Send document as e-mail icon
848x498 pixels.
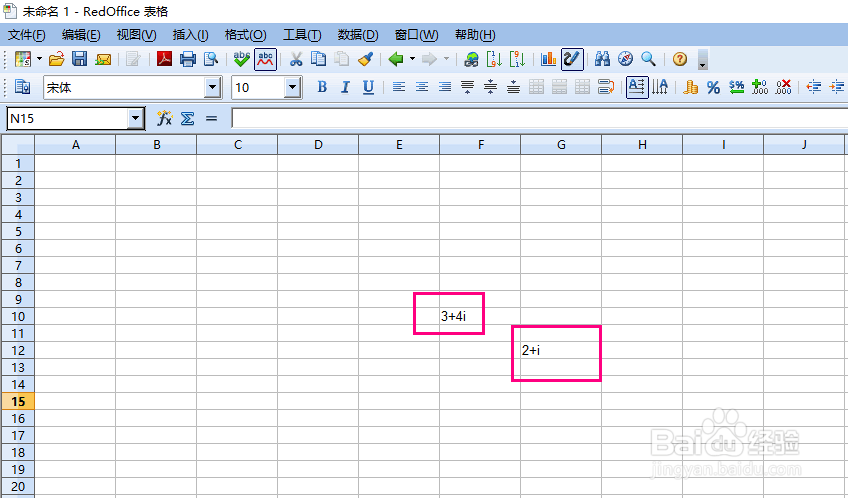coord(103,59)
